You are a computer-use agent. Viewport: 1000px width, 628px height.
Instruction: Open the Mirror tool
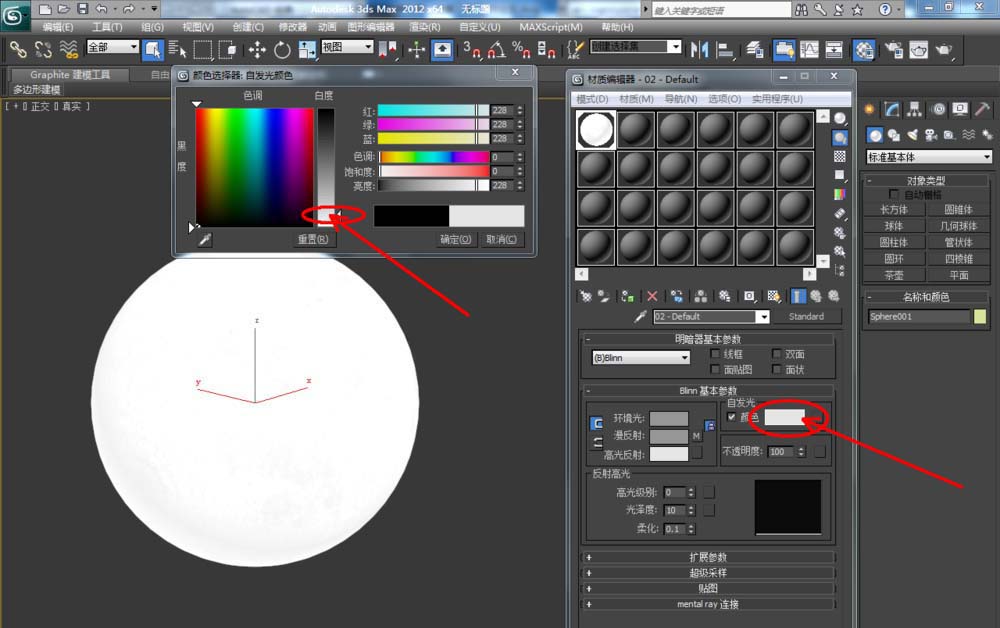pyautogui.click(x=699, y=49)
